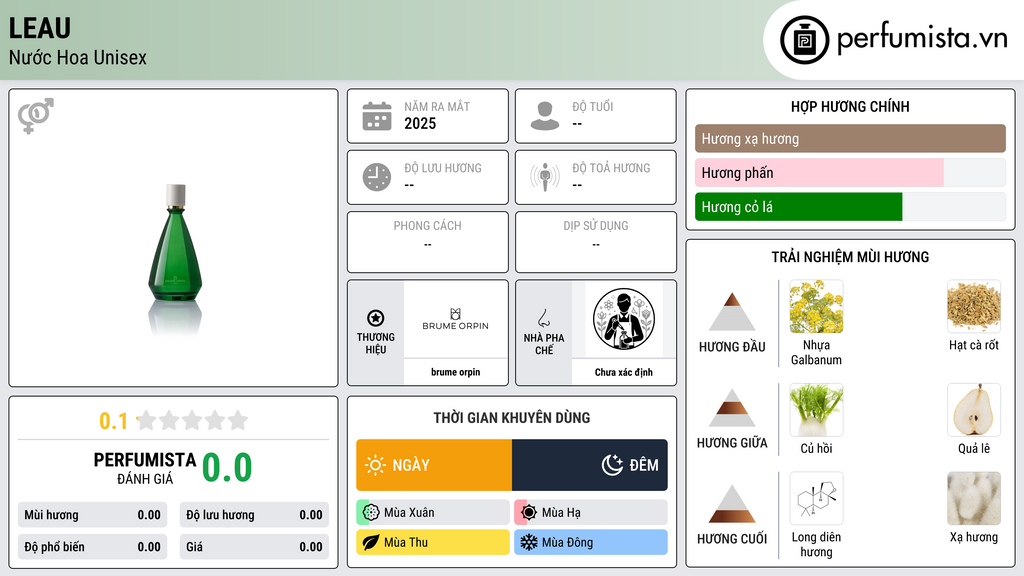
Task: Click the Củ hồi note image
Action: [816, 409]
